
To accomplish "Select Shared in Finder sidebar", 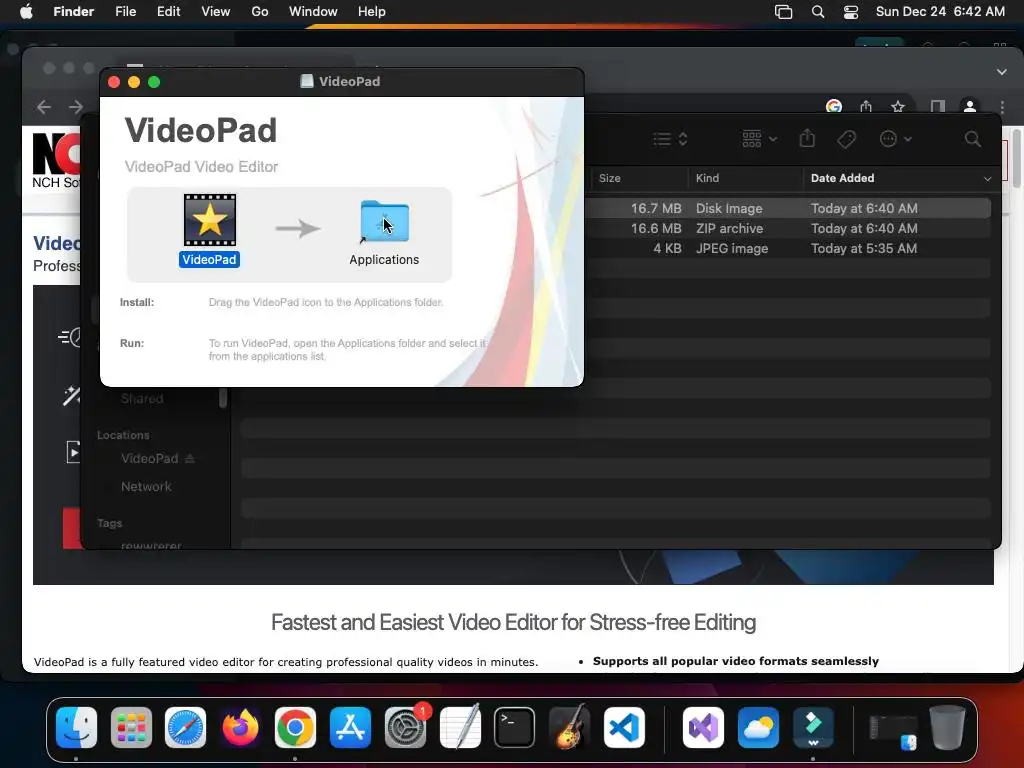I will 142,398.
